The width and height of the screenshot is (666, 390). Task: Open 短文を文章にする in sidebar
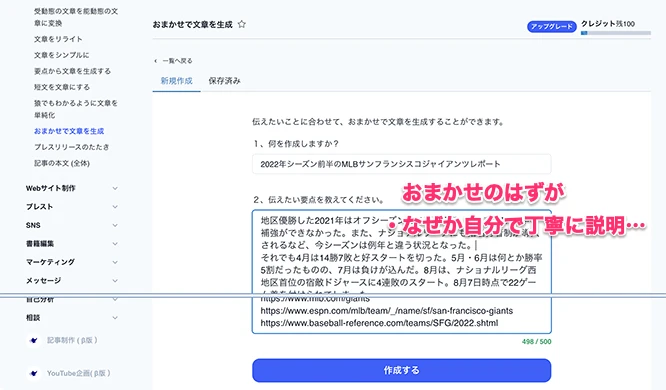(62, 87)
